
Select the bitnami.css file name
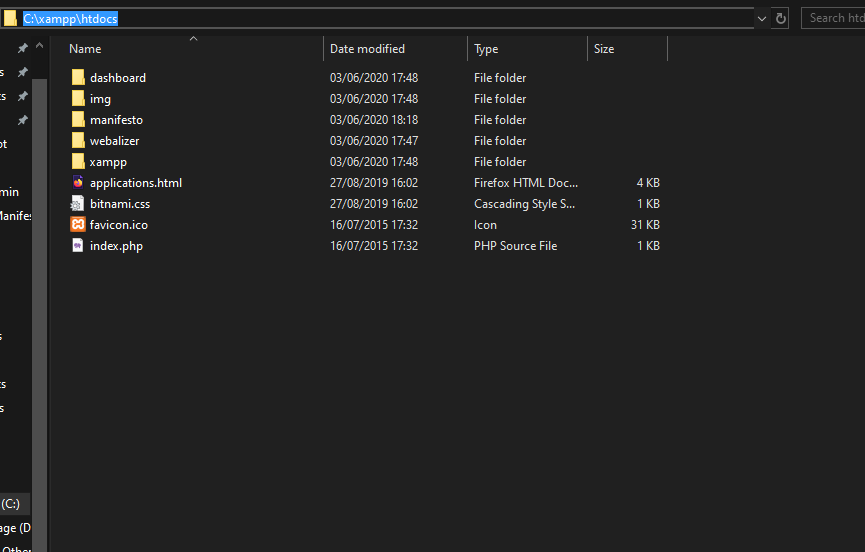click(x=120, y=203)
